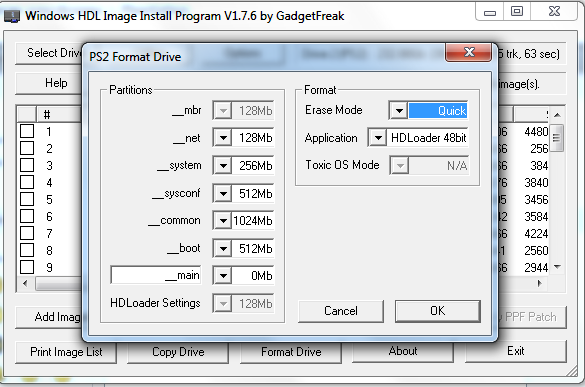Click the About button
The height and width of the screenshot is (387, 585).
403,352
